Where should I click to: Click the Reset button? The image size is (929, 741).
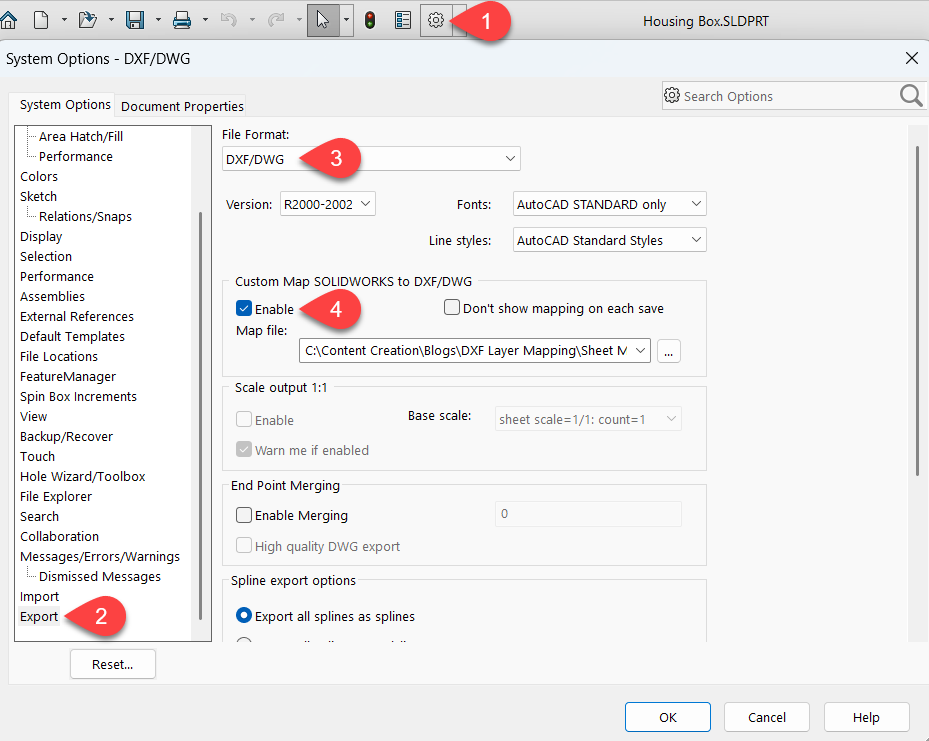[112, 663]
